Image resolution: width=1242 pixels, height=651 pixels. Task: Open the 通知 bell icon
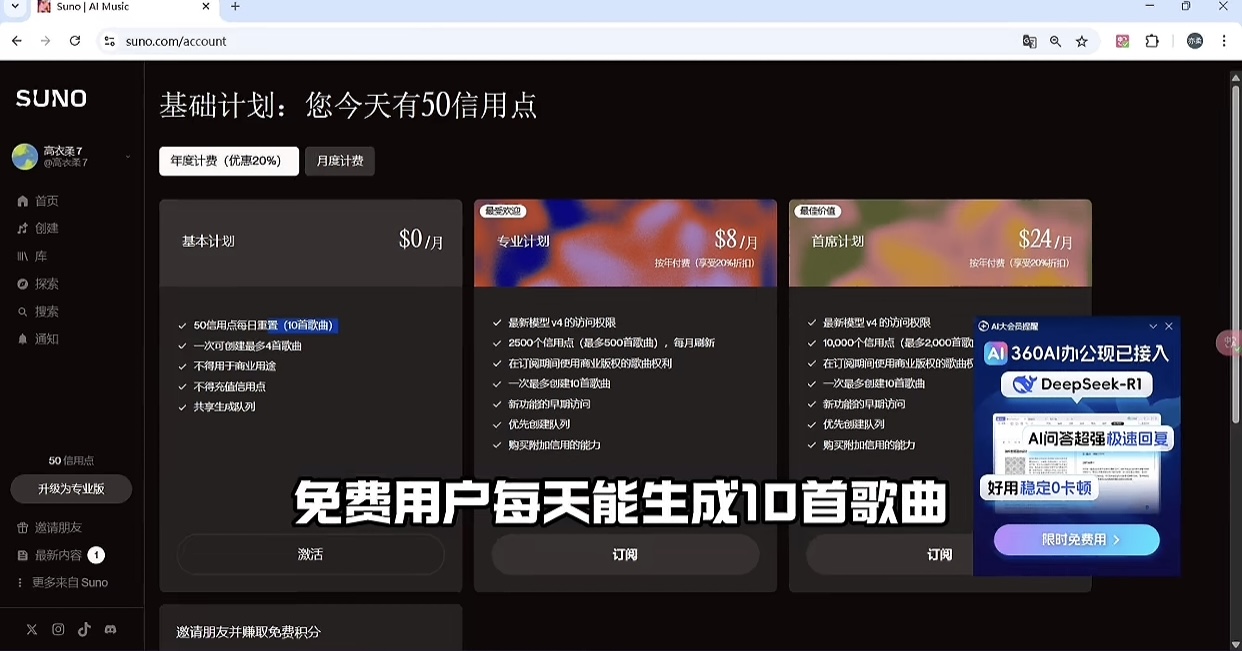[23, 339]
